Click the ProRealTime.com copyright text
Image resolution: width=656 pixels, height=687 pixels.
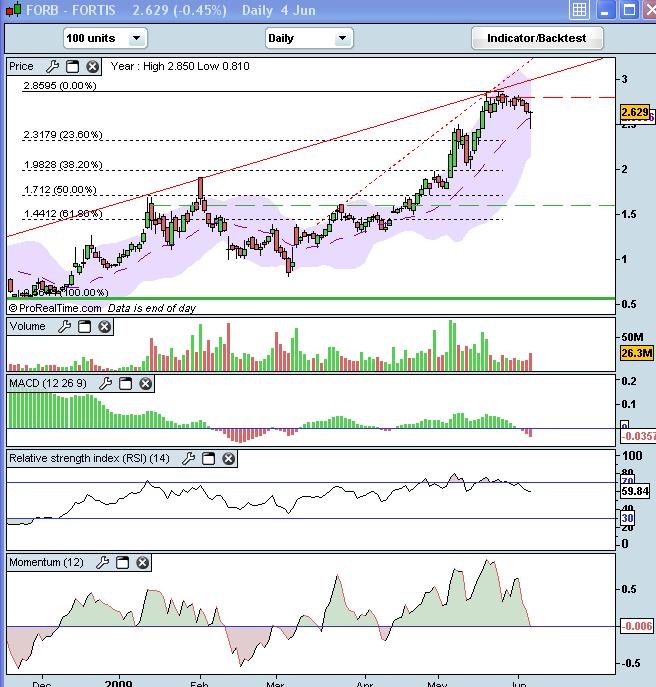[55, 308]
